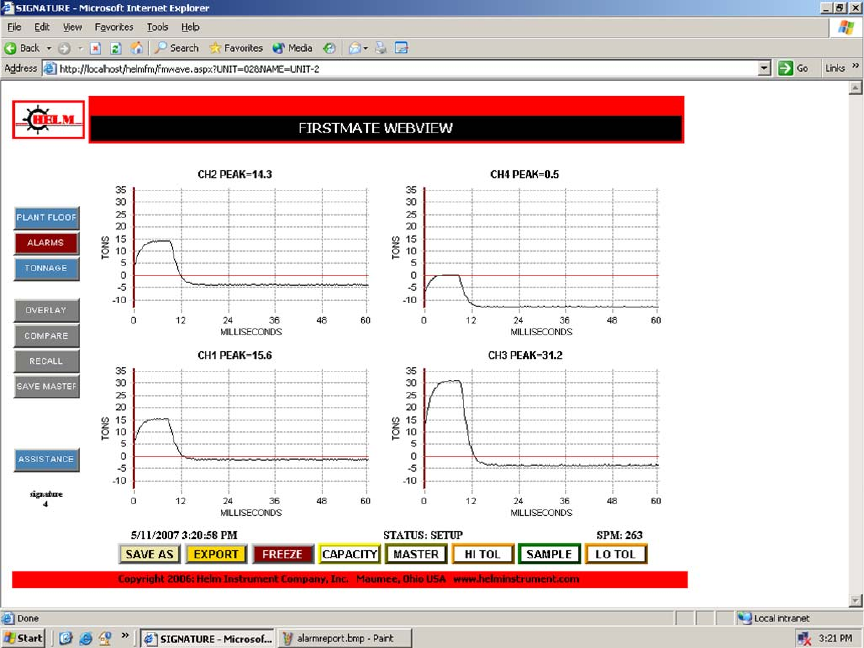
Task: Click the CH1 PEAK=15.6 waveform chart
Action: (x=235, y=434)
